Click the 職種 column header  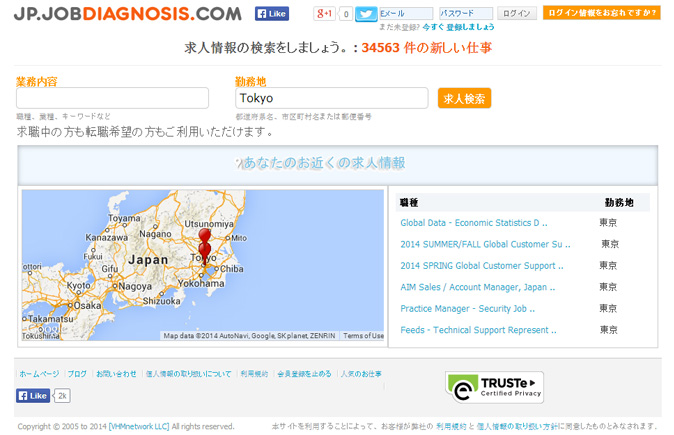(409, 202)
